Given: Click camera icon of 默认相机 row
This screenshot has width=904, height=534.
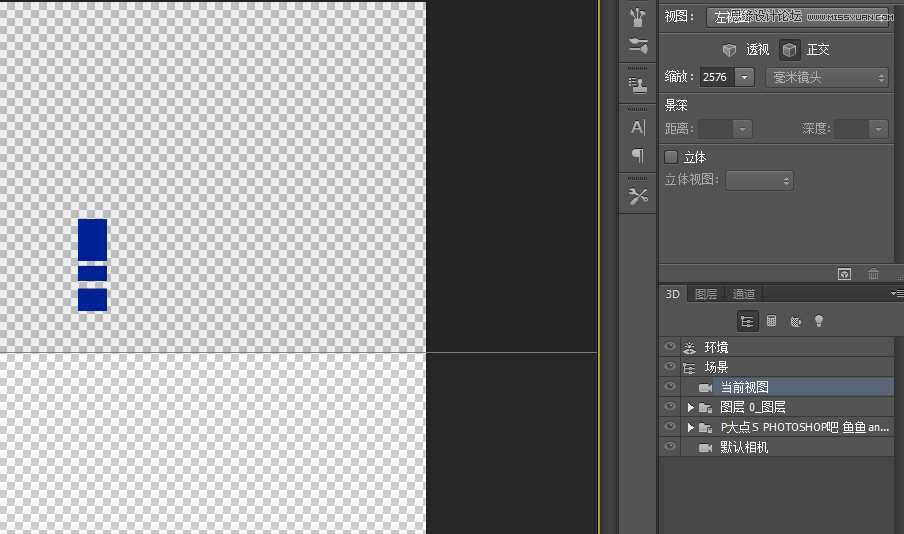Looking at the screenshot, I should [x=705, y=447].
